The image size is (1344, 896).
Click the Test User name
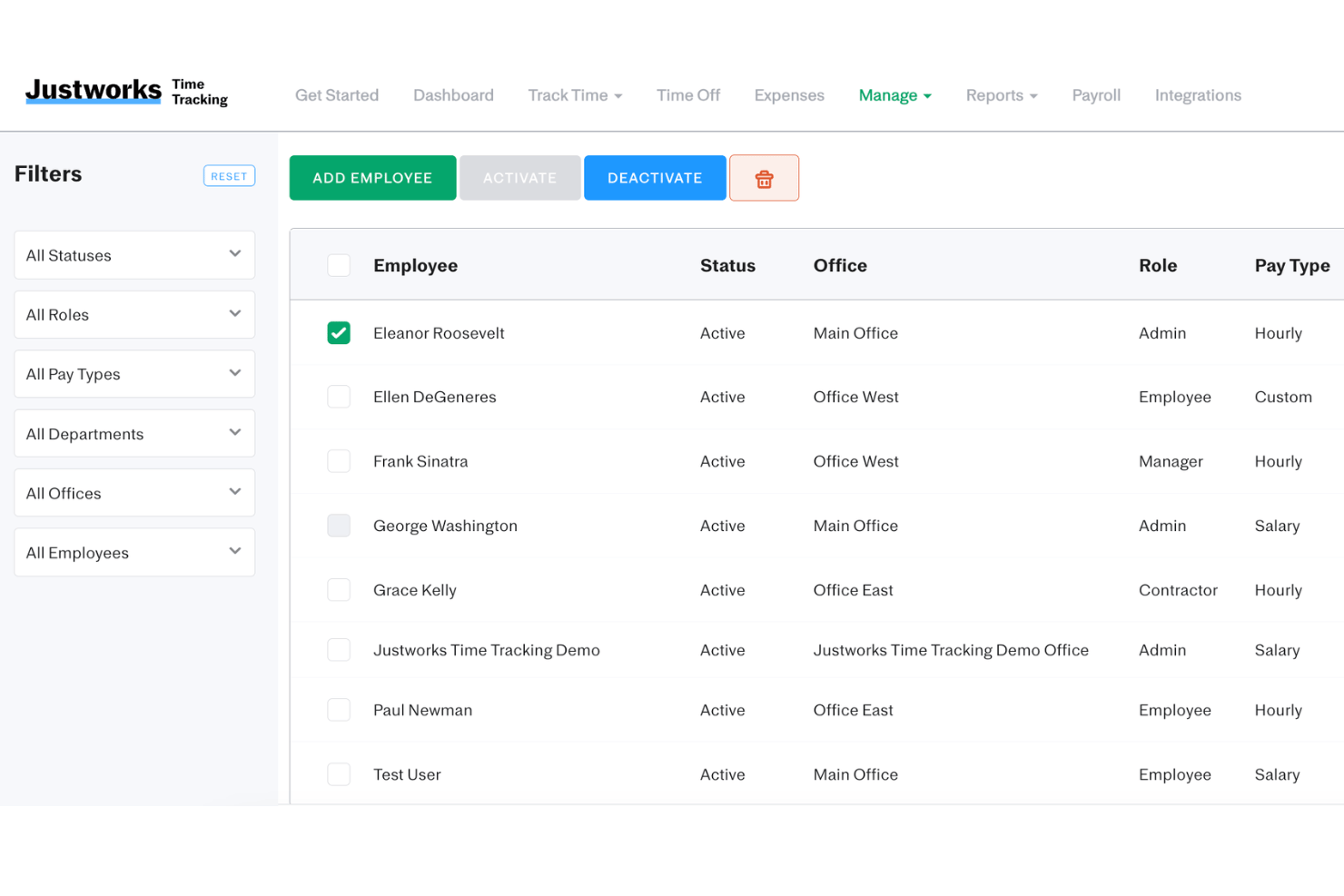coord(407,774)
